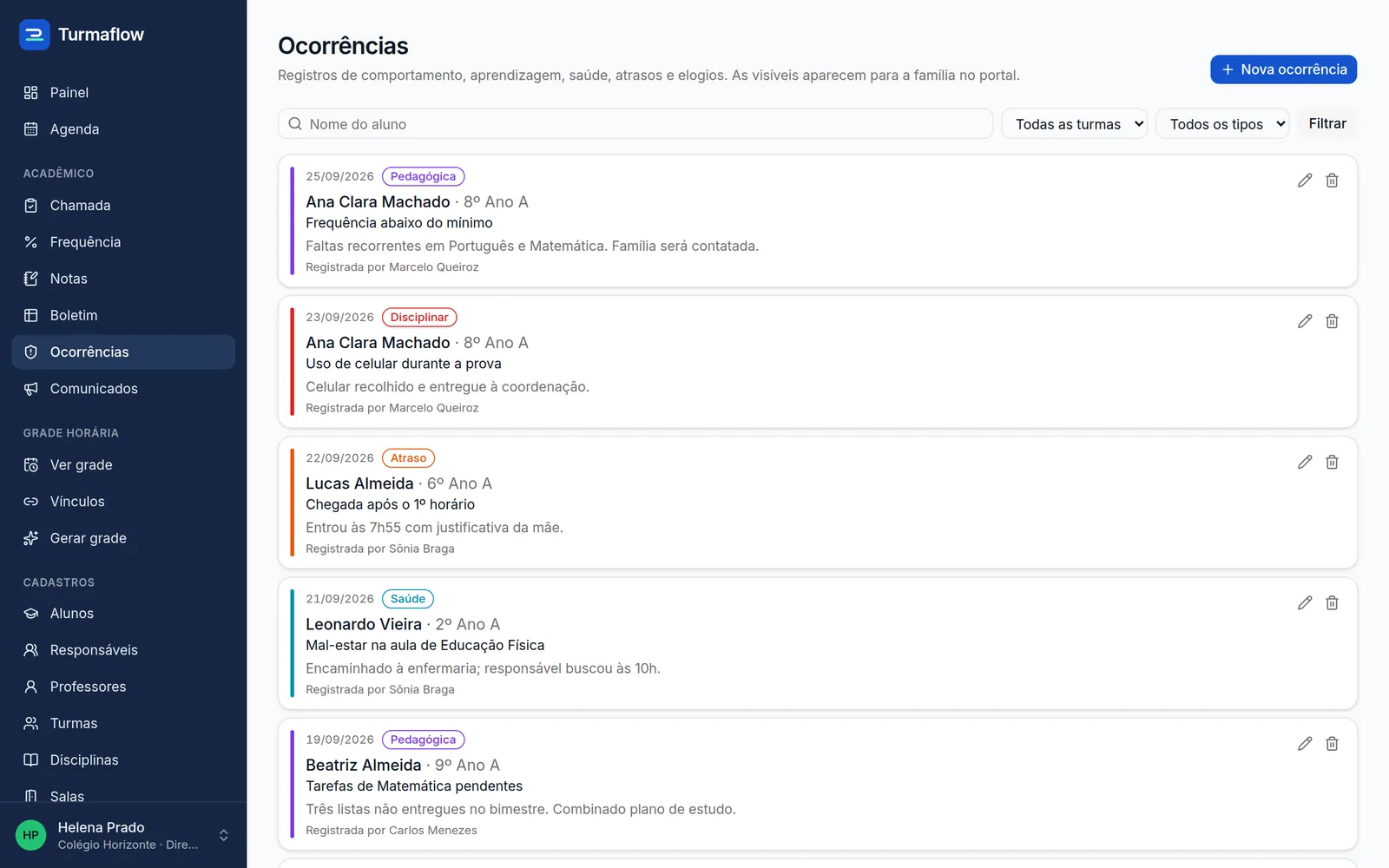The height and width of the screenshot is (868, 1389).
Task: Click the student name Beatriz Almeida
Action: point(363,765)
